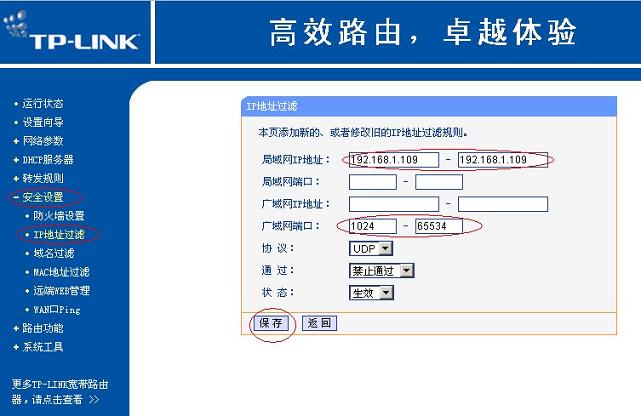The height and width of the screenshot is (416, 641).
Task: Open the 通过 dropdown showing 禁止通过
Action: [381, 270]
